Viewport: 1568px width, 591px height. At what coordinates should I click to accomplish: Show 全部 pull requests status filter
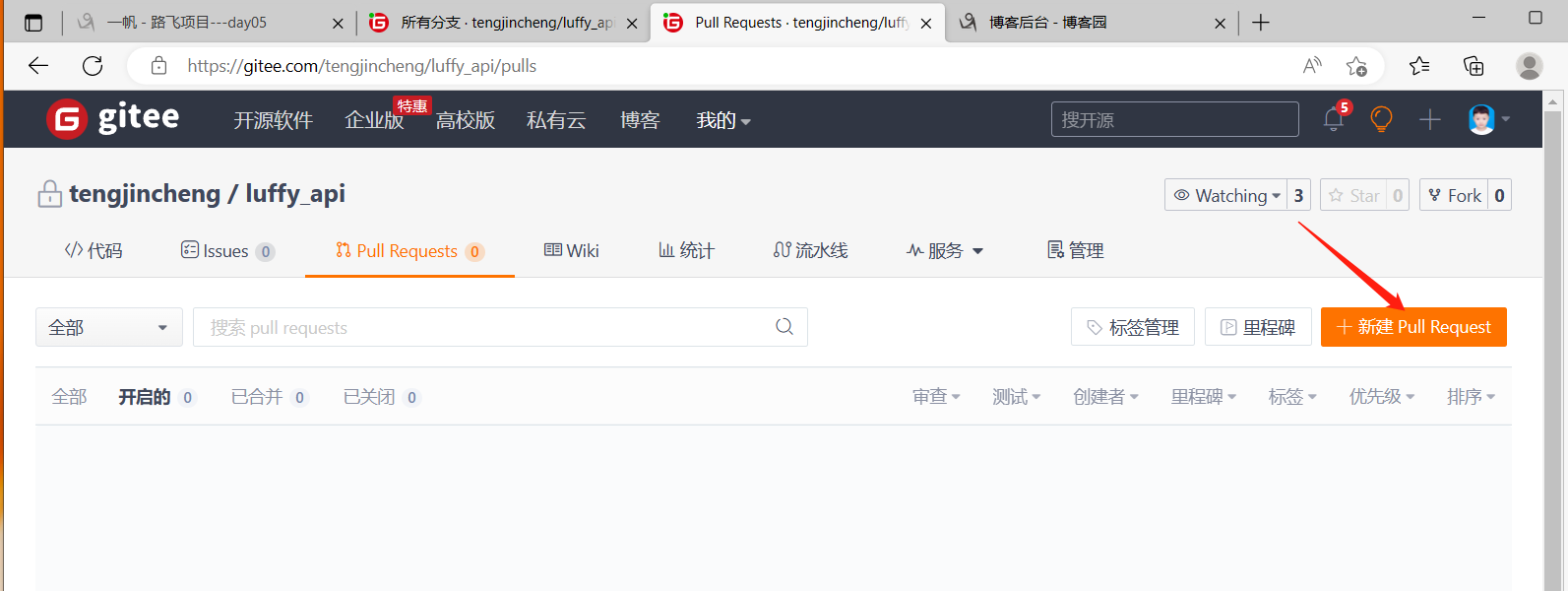pyautogui.click(x=69, y=397)
